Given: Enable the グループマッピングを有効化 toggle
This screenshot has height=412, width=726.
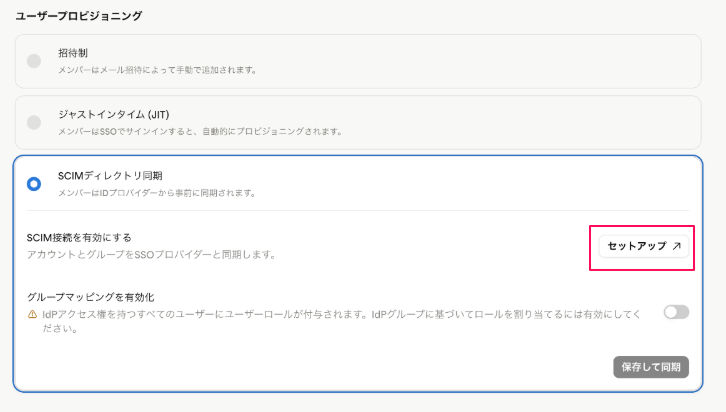Looking at the screenshot, I should coord(676,312).
